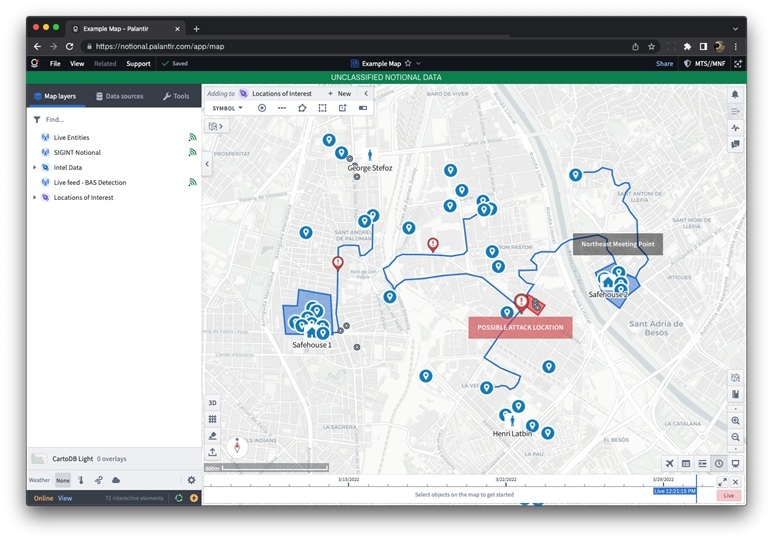
Task: Click the zoom out magnifier button
Action: point(736,437)
